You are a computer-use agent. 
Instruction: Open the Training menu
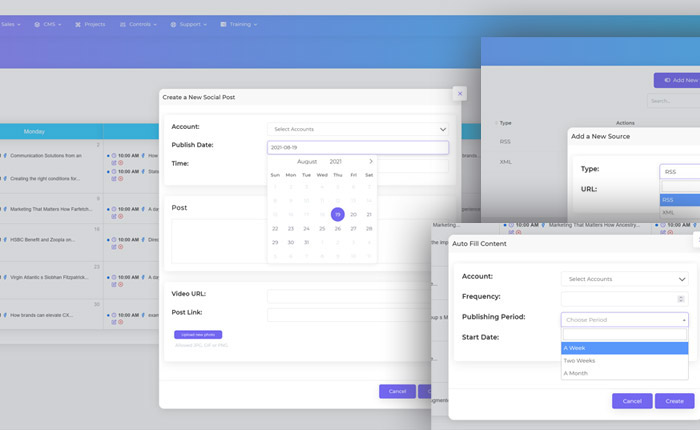[x=237, y=24]
